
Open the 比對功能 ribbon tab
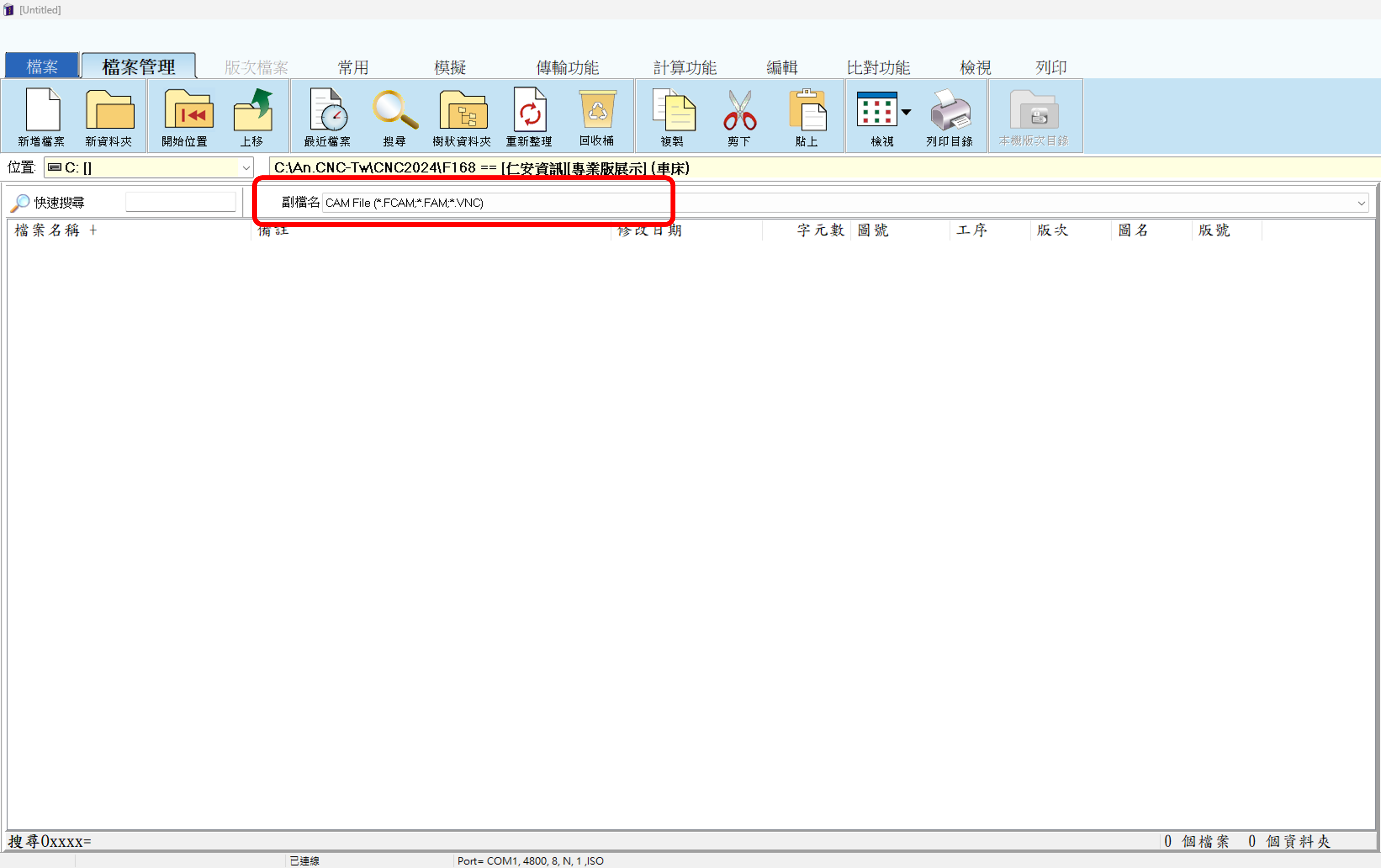[x=878, y=68]
